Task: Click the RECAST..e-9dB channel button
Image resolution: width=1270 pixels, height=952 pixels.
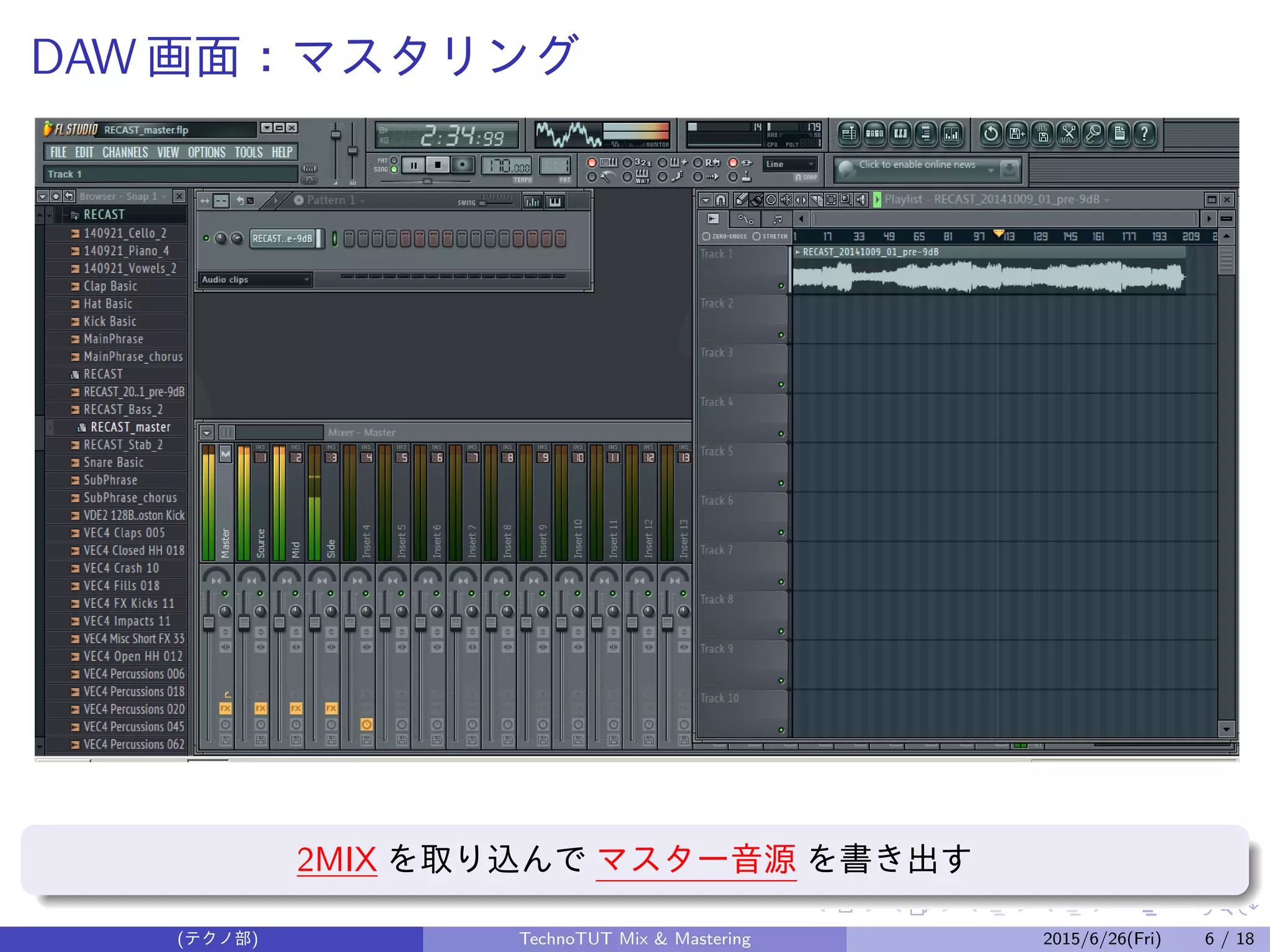Action: [282, 239]
